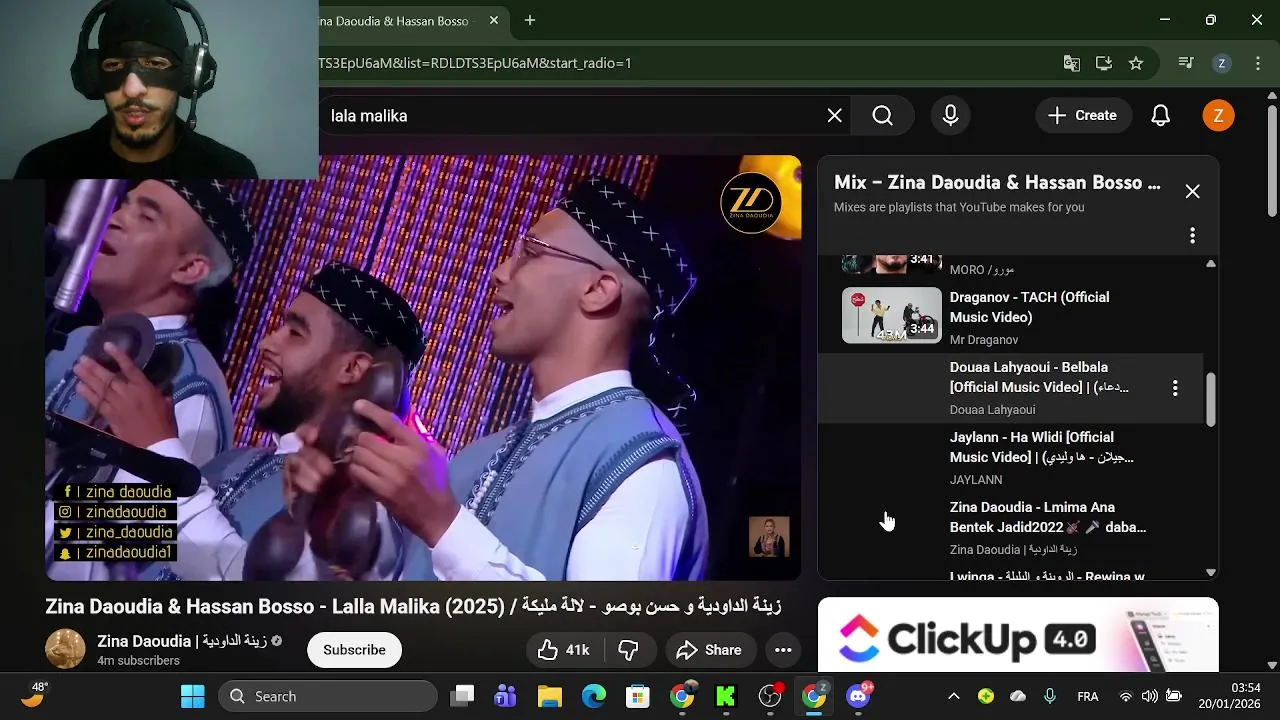Open more actions under the video

pos(783,650)
